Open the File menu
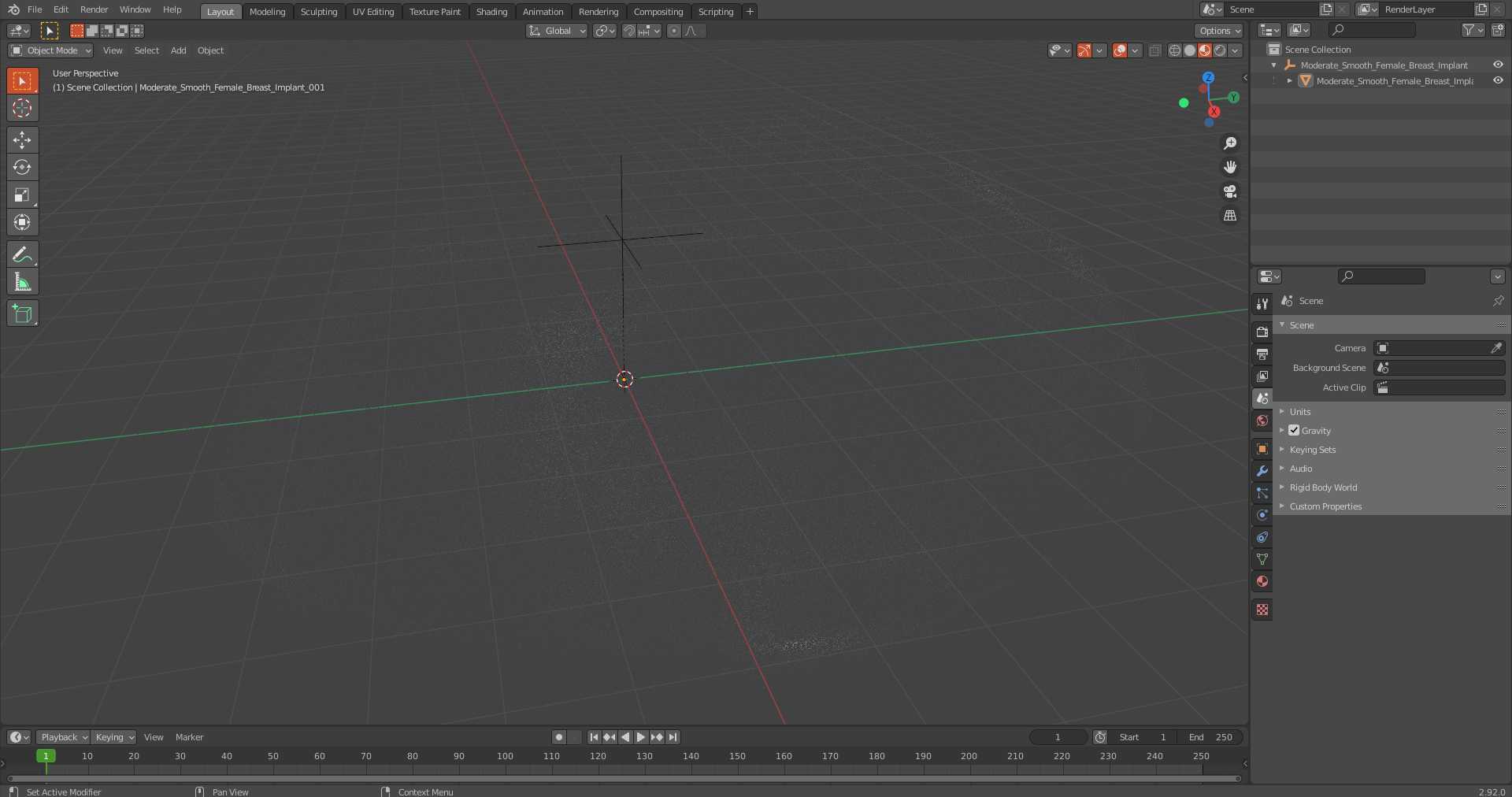 click(x=35, y=9)
